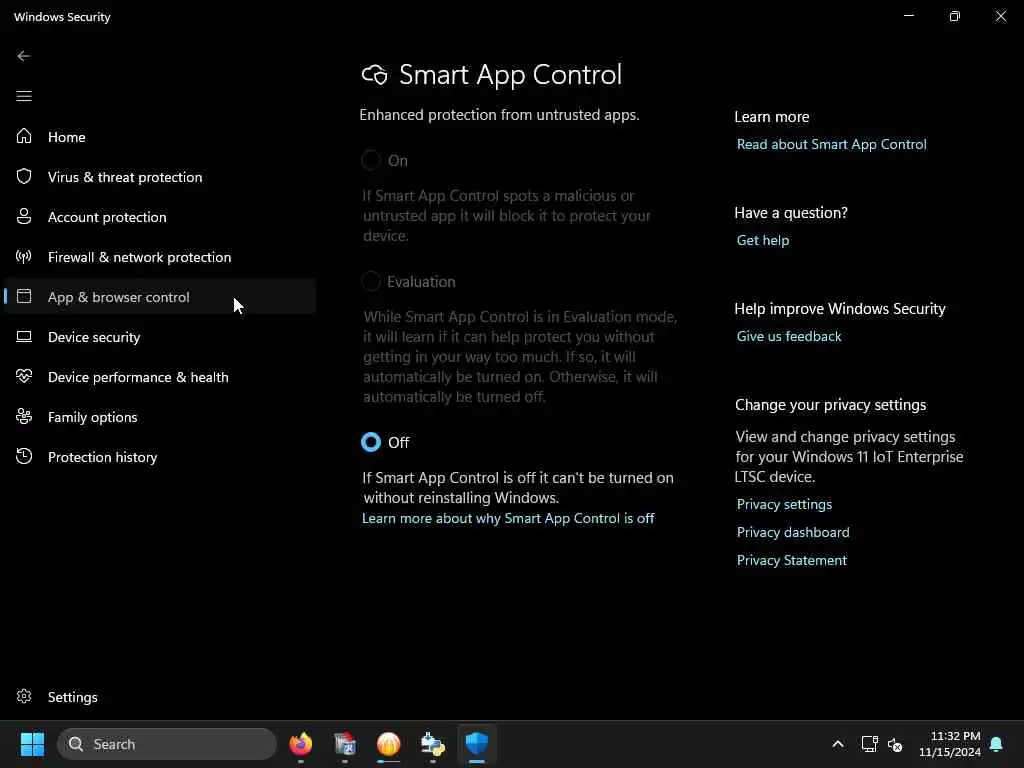
Task: Click the Account protection person icon
Action: click(x=24, y=216)
